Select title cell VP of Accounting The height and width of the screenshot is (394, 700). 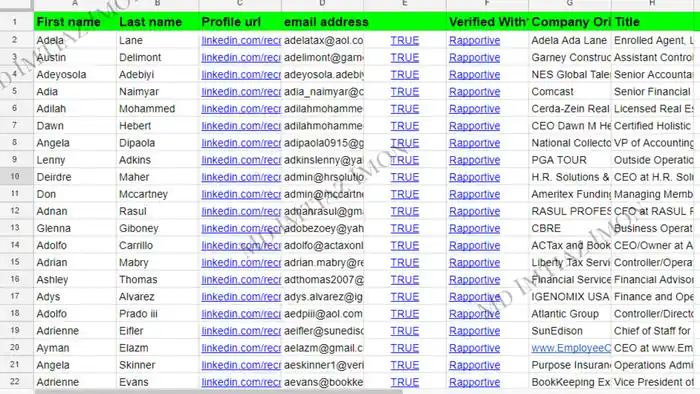pyautogui.click(x=652, y=143)
